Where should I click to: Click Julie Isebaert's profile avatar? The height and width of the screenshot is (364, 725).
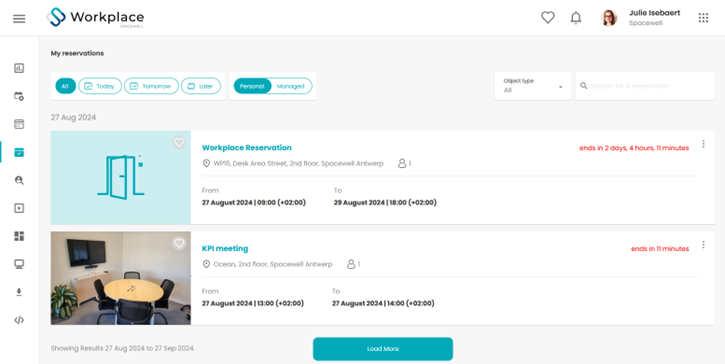(x=609, y=18)
